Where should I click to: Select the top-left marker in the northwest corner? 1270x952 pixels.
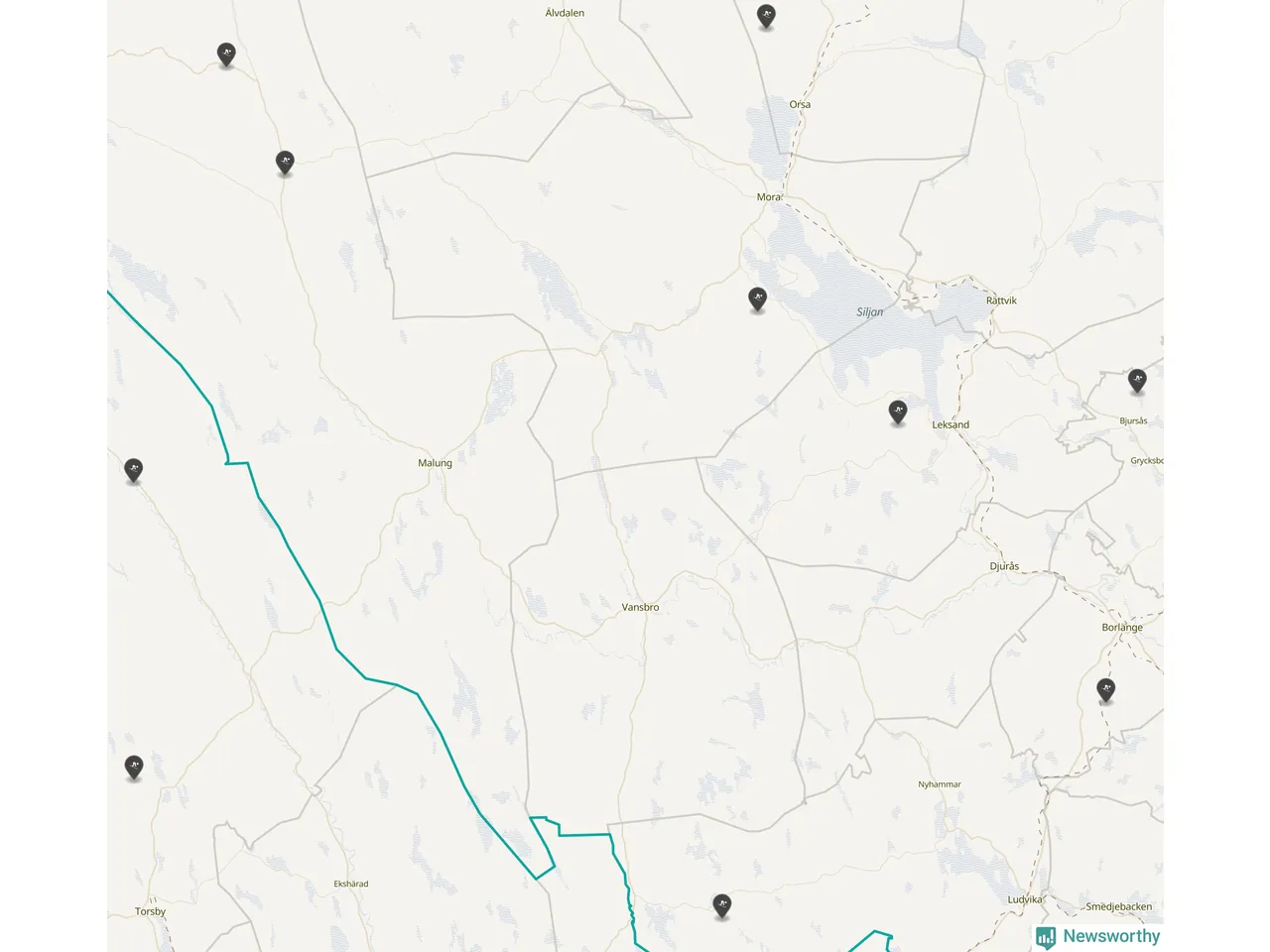(226, 55)
